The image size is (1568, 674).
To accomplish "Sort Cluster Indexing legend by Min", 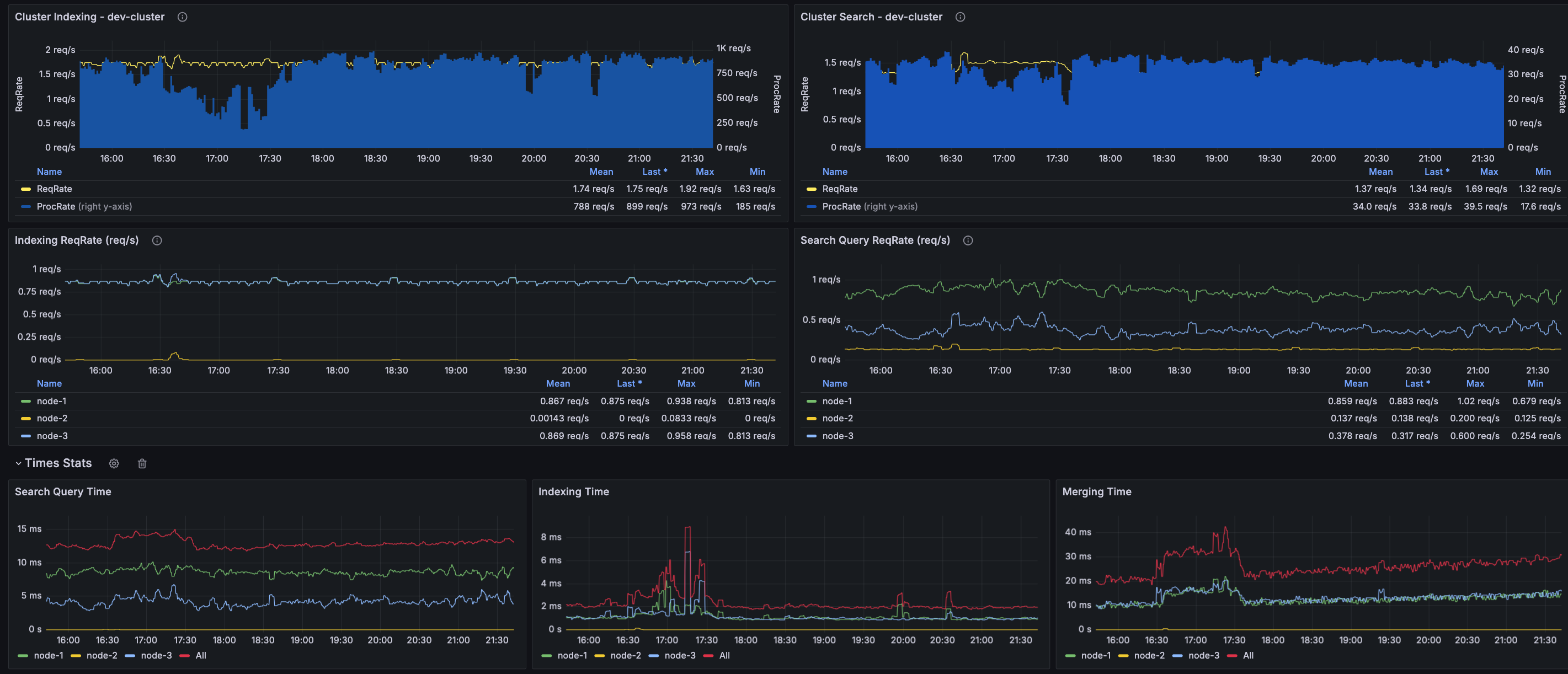I will (x=758, y=172).
